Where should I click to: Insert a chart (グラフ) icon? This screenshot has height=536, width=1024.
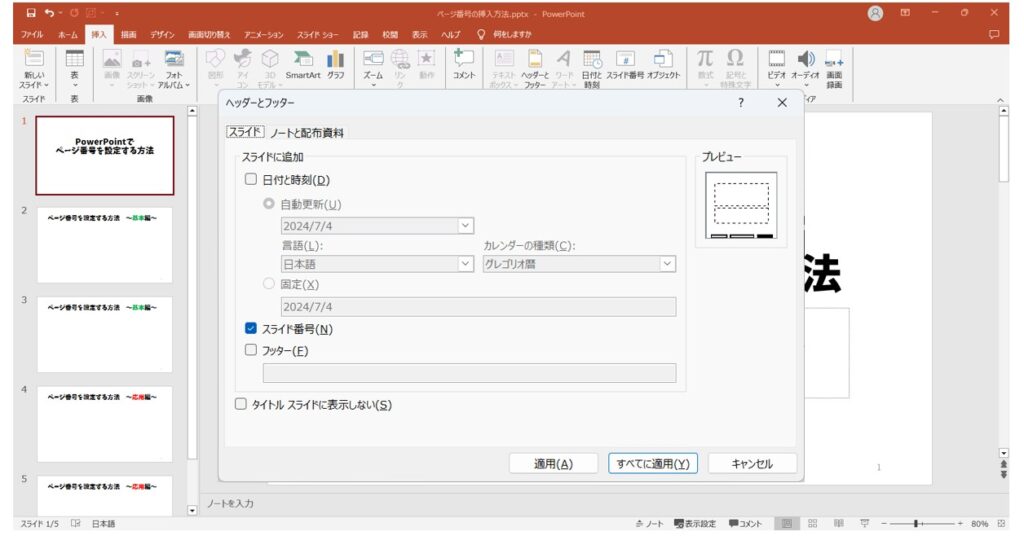(x=336, y=59)
